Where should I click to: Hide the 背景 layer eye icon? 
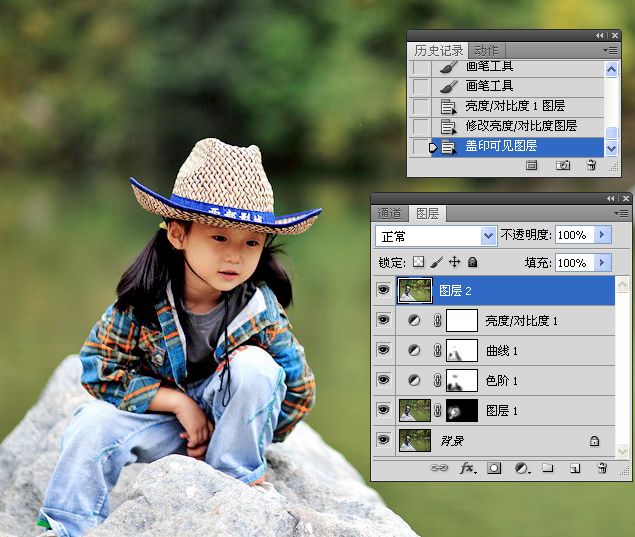[x=384, y=440]
